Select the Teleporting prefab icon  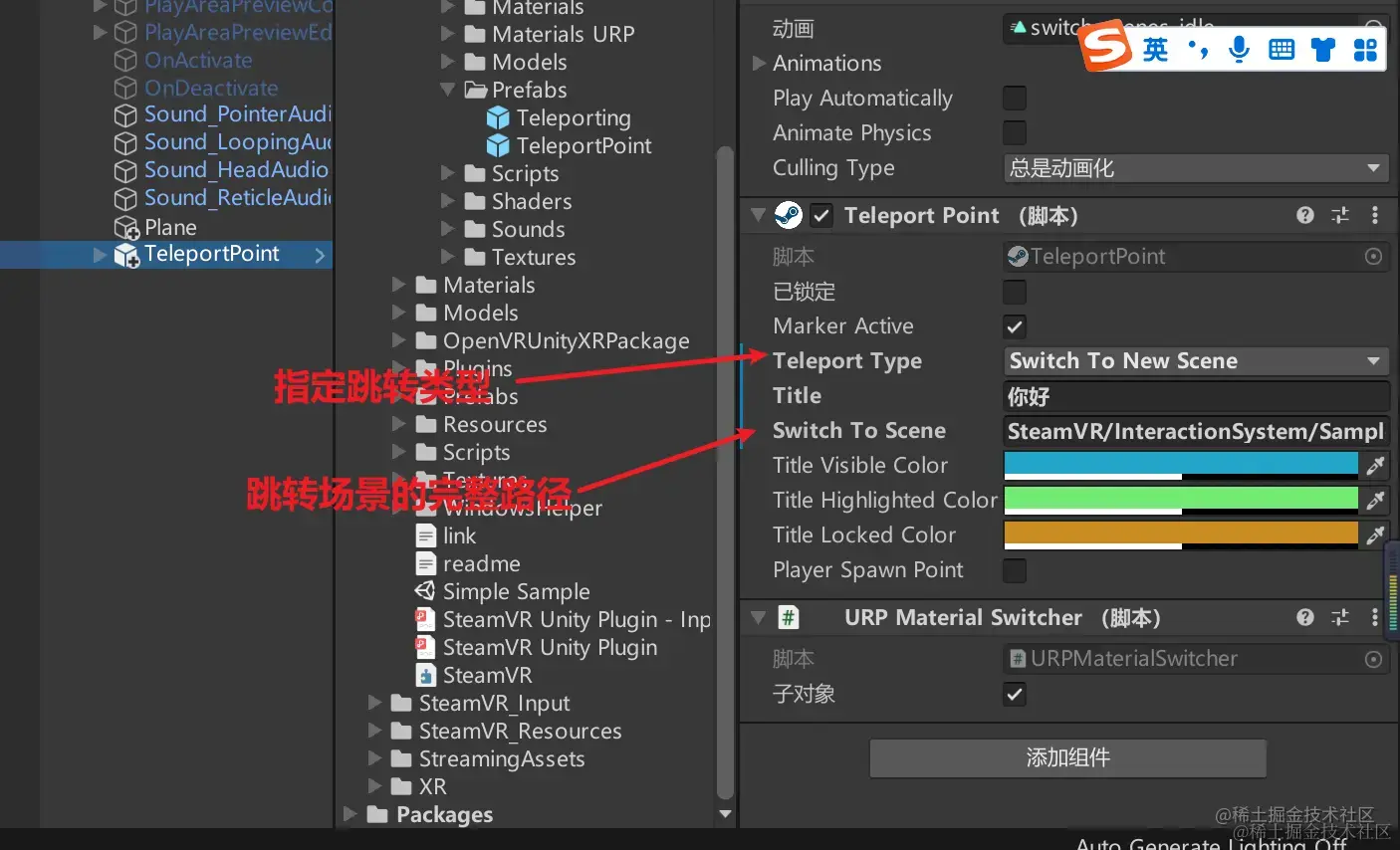coord(498,117)
